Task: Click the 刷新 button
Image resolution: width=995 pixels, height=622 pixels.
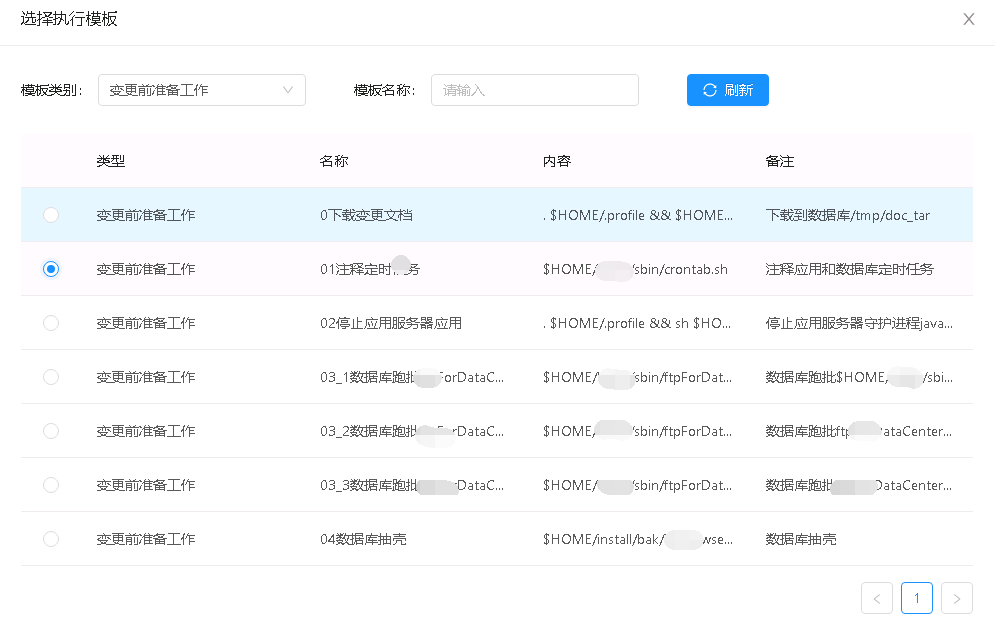Action: [x=728, y=90]
